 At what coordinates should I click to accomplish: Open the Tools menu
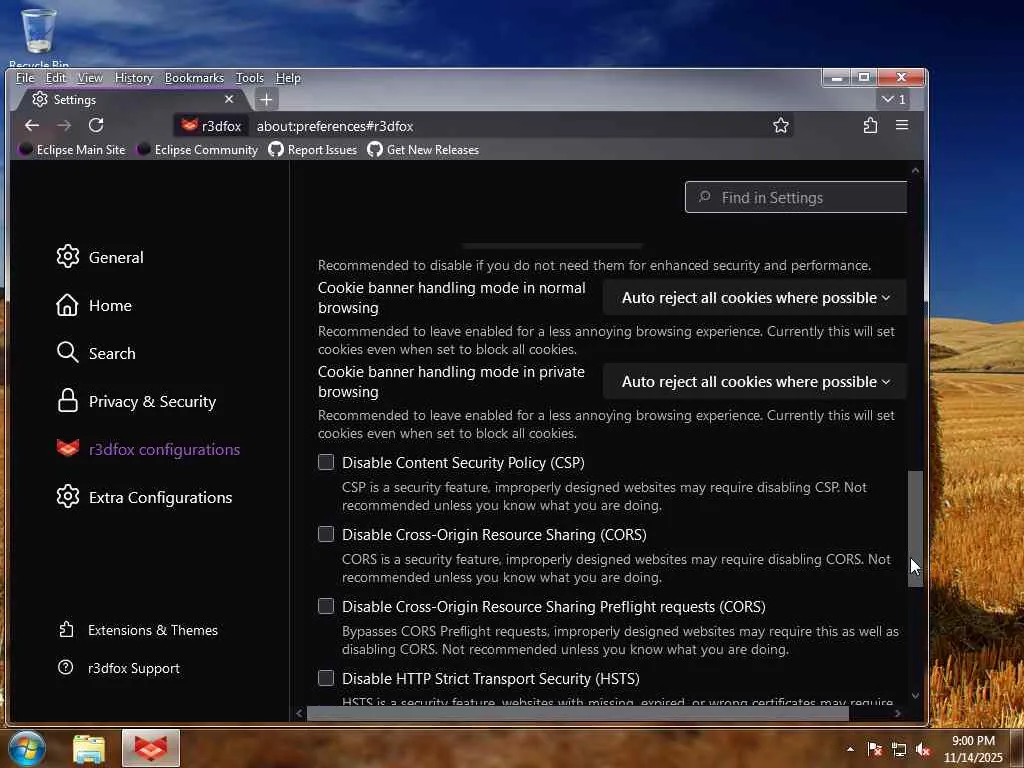tap(249, 78)
